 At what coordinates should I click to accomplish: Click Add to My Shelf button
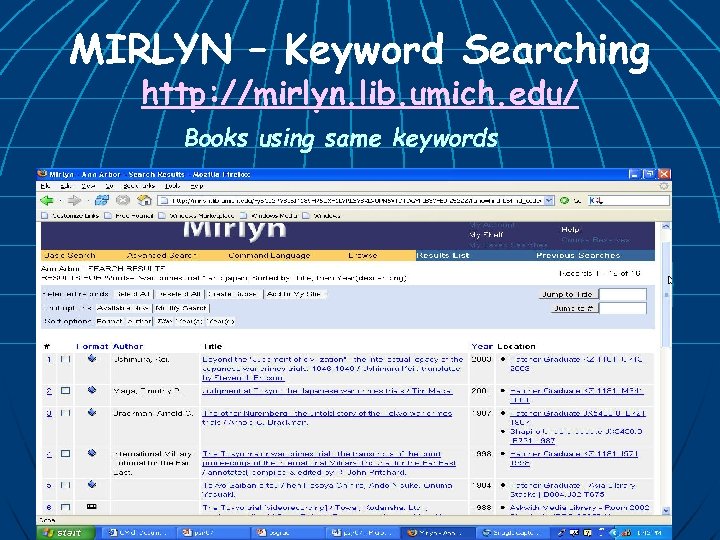[x=294, y=294]
